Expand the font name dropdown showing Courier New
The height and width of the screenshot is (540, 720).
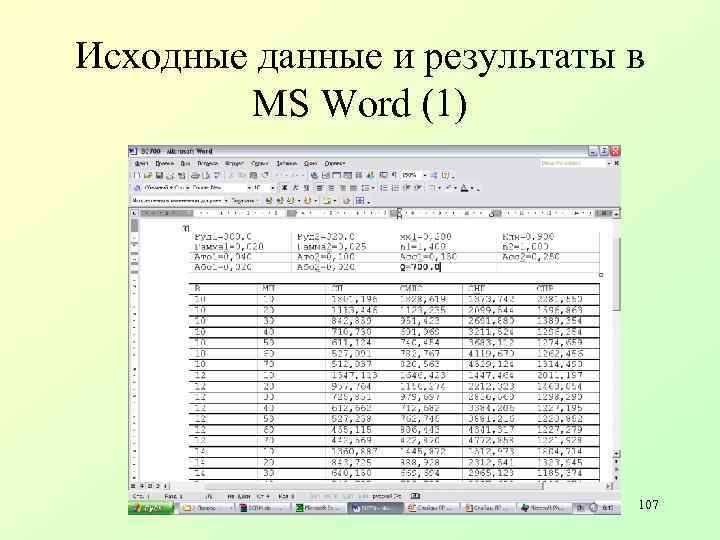tap(249, 188)
